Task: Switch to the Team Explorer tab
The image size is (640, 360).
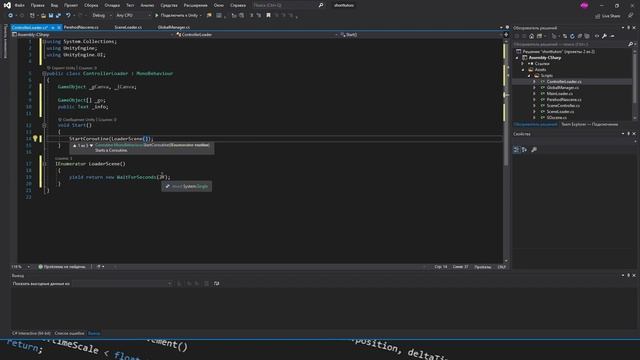Action: tap(589, 124)
